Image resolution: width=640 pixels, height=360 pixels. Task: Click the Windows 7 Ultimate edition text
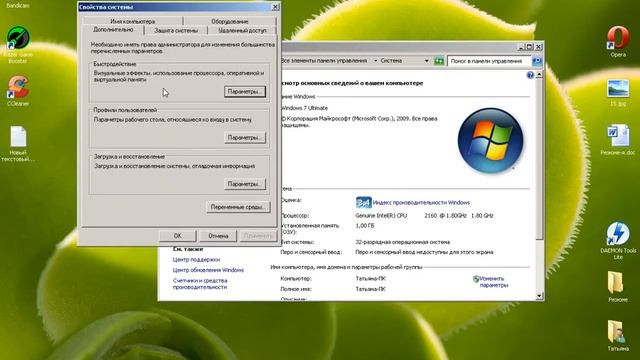click(304, 108)
